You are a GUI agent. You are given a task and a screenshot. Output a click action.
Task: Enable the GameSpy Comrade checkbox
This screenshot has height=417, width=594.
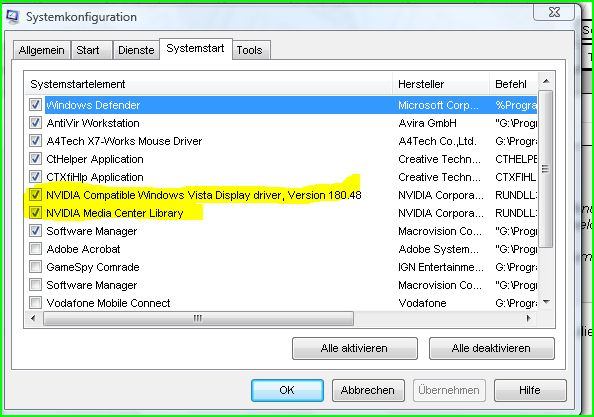pos(35,267)
